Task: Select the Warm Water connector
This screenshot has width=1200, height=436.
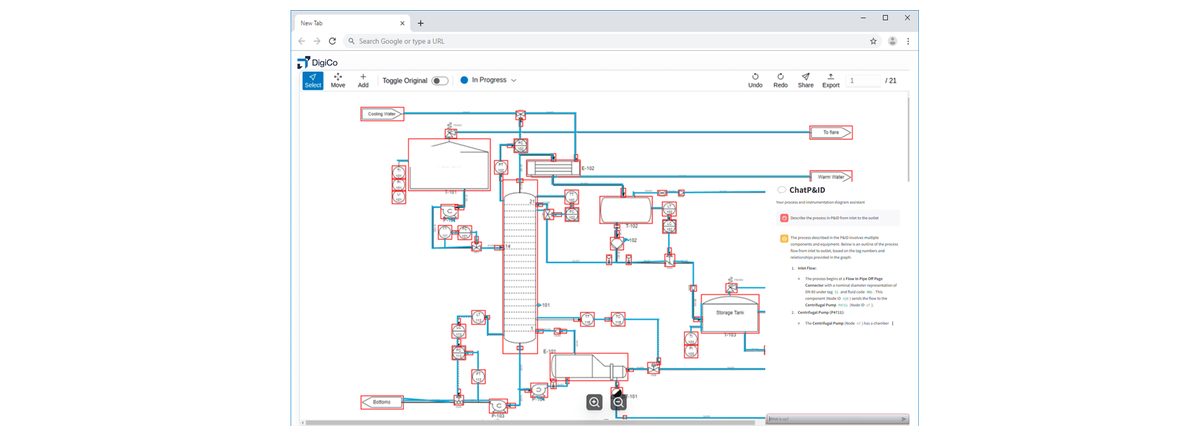Action: click(831, 176)
